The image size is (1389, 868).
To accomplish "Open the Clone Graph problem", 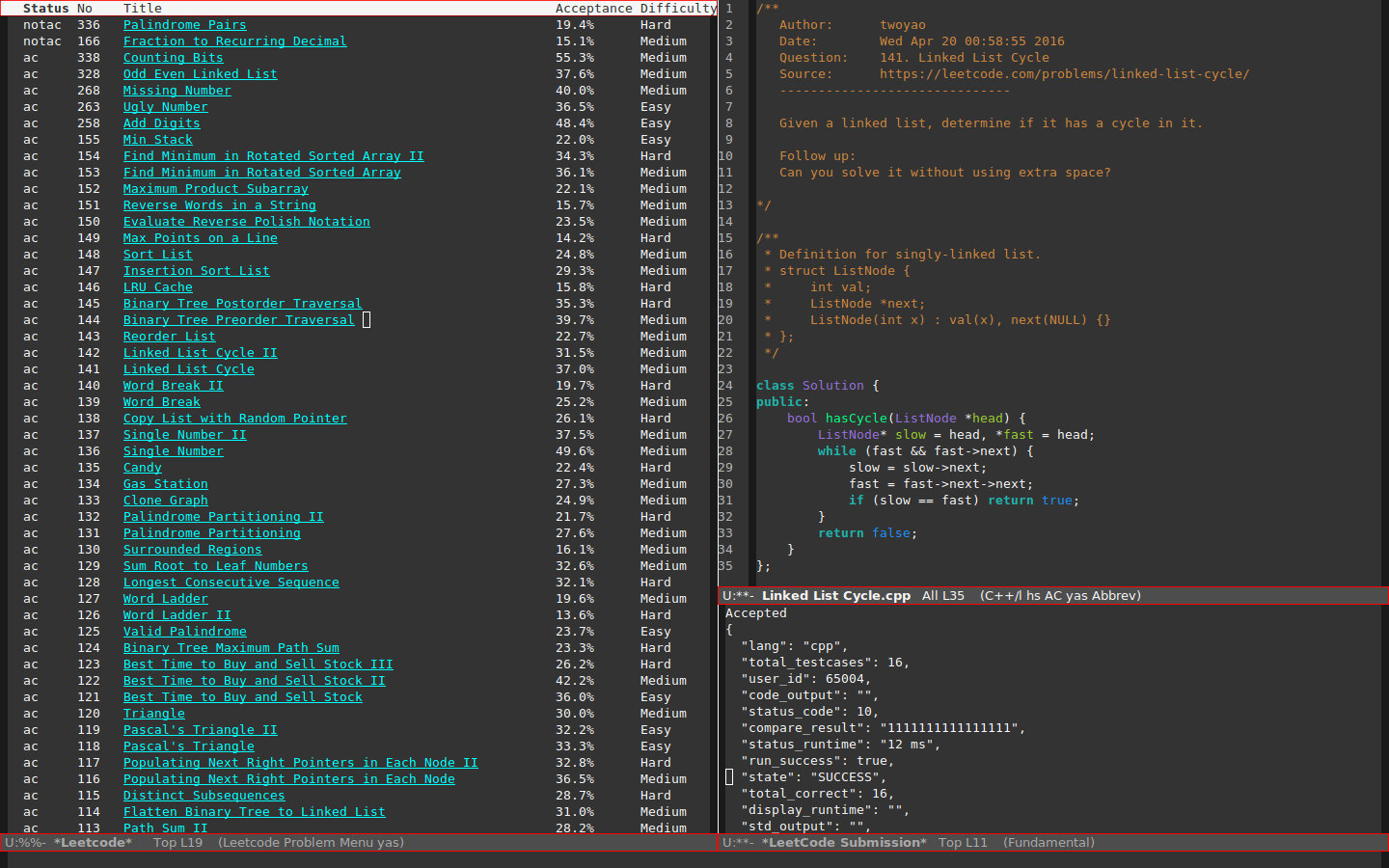I will 165,501.
